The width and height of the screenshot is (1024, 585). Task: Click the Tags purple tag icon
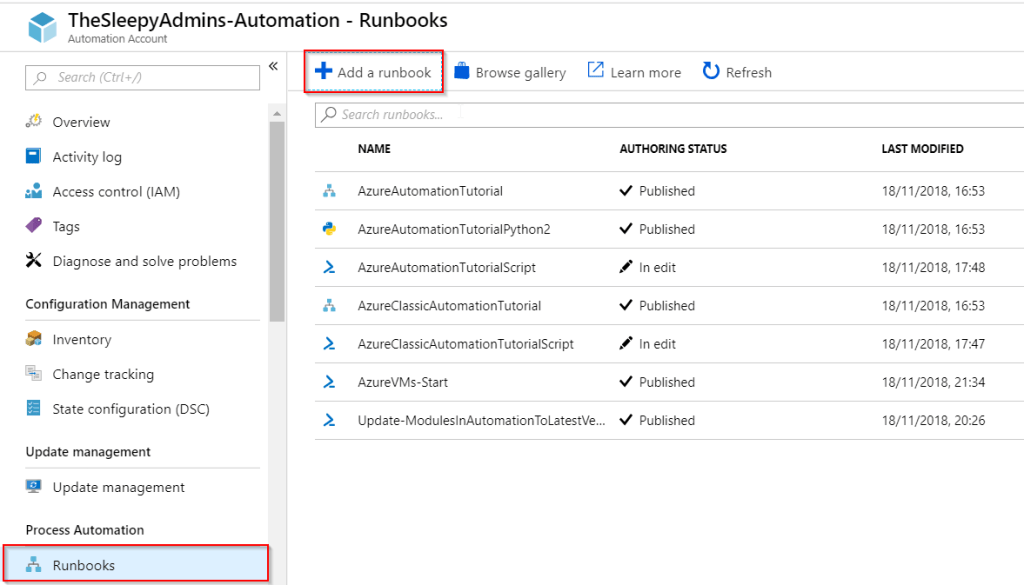(x=33, y=225)
